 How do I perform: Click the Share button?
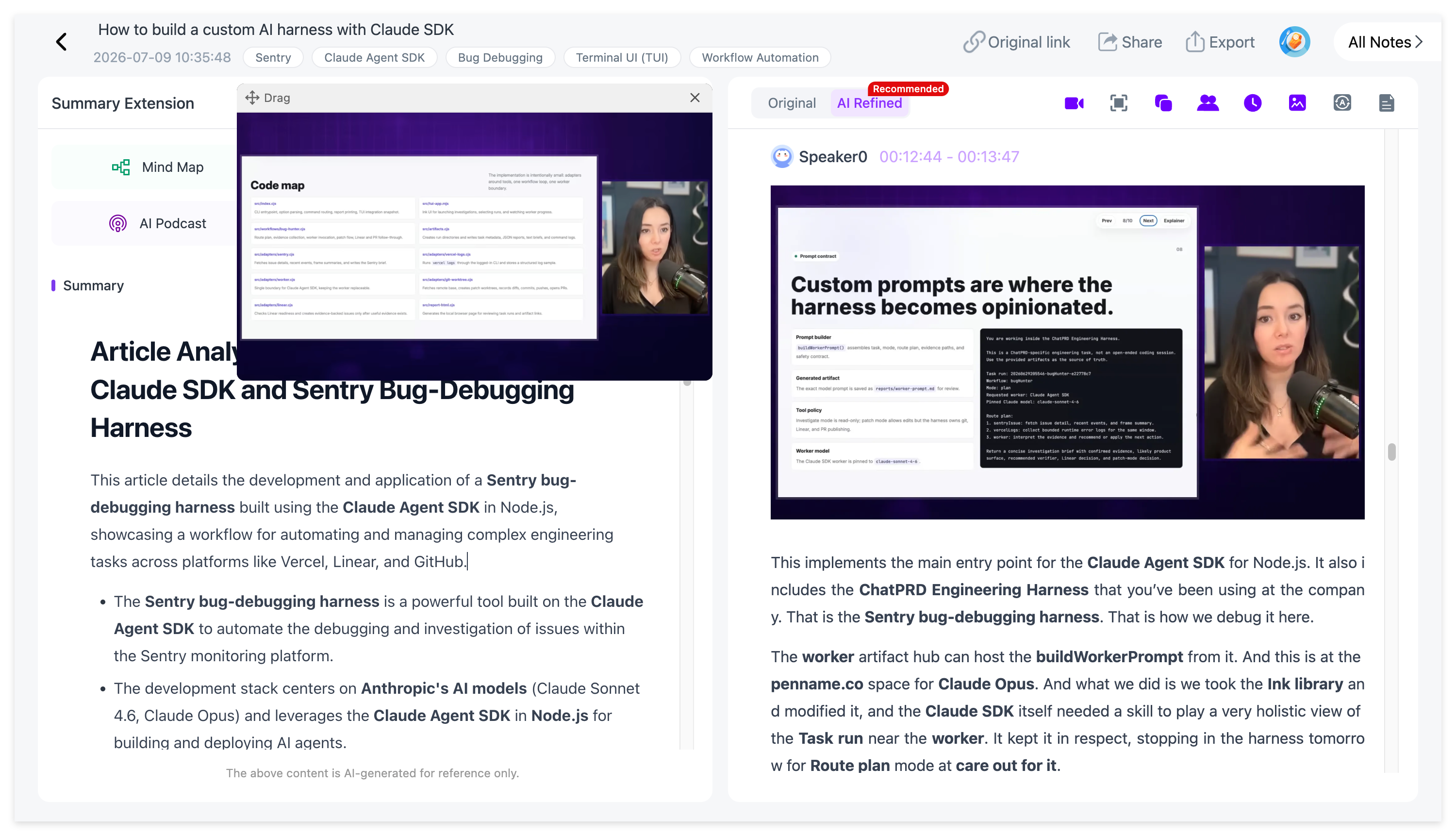click(x=1129, y=42)
